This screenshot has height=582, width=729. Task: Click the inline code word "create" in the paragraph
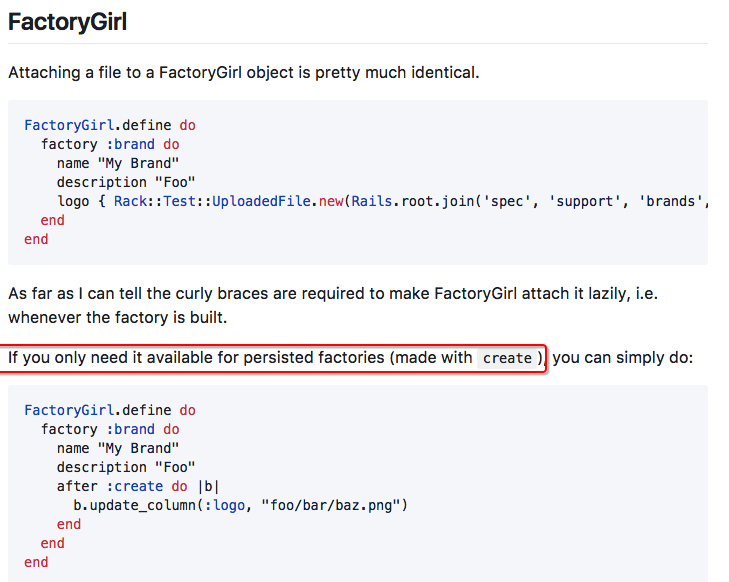[507, 358]
